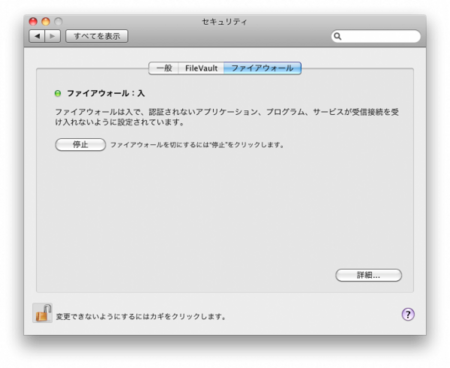Select the ファイアウォール tab
Viewport: 450px width, 368px height.
click(263, 68)
